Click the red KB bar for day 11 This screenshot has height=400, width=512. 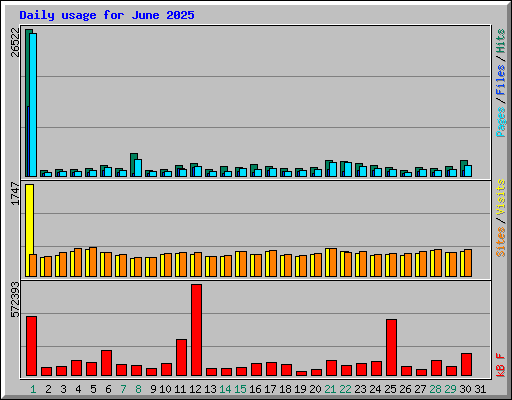click(x=181, y=358)
